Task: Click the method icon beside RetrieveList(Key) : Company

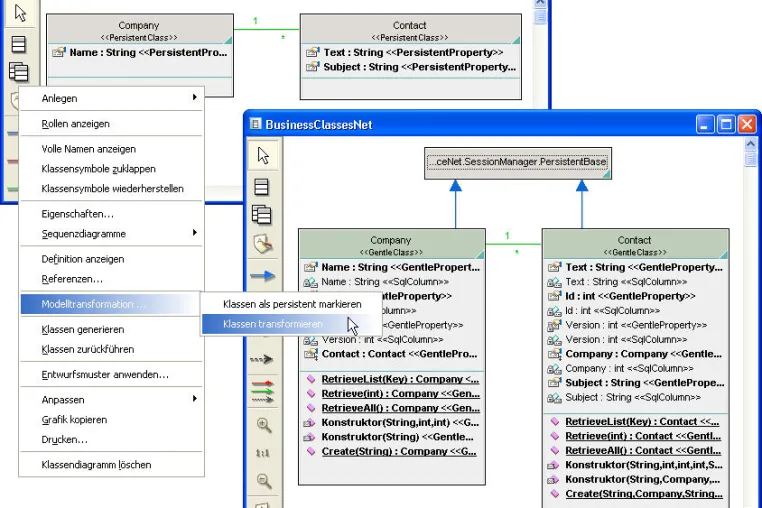Action: [x=311, y=379]
